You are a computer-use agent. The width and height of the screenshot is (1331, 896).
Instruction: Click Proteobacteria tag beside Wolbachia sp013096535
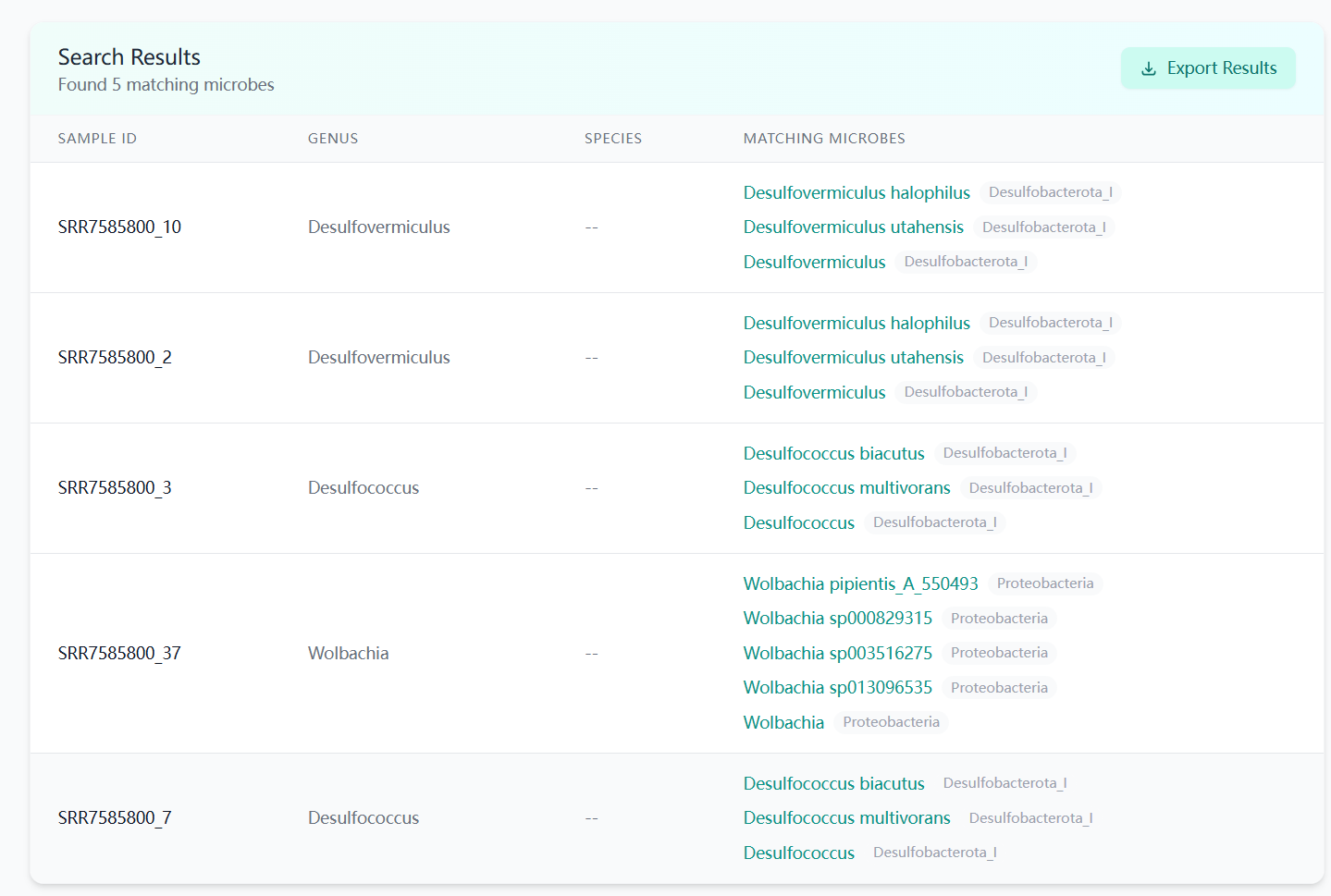coord(999,688)
